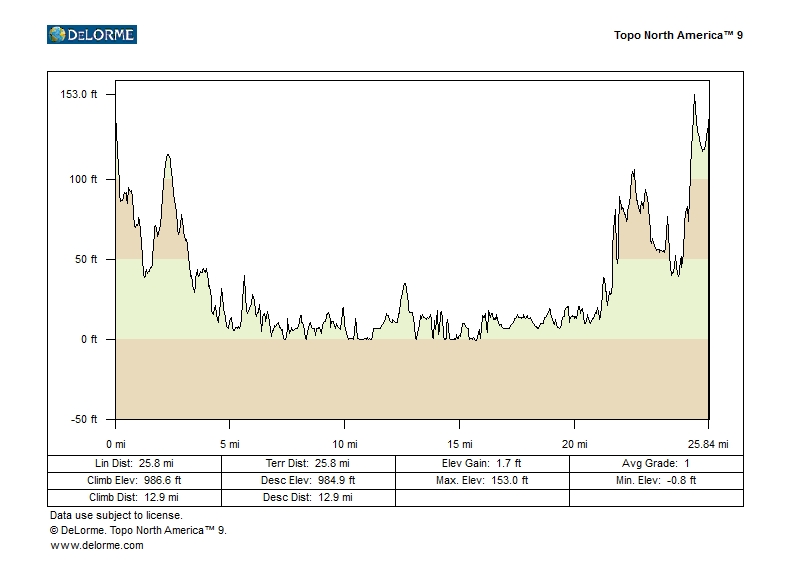Click the DeLorme logo
The height and width of the screenshot is (578, 791).
coord(91,35)
